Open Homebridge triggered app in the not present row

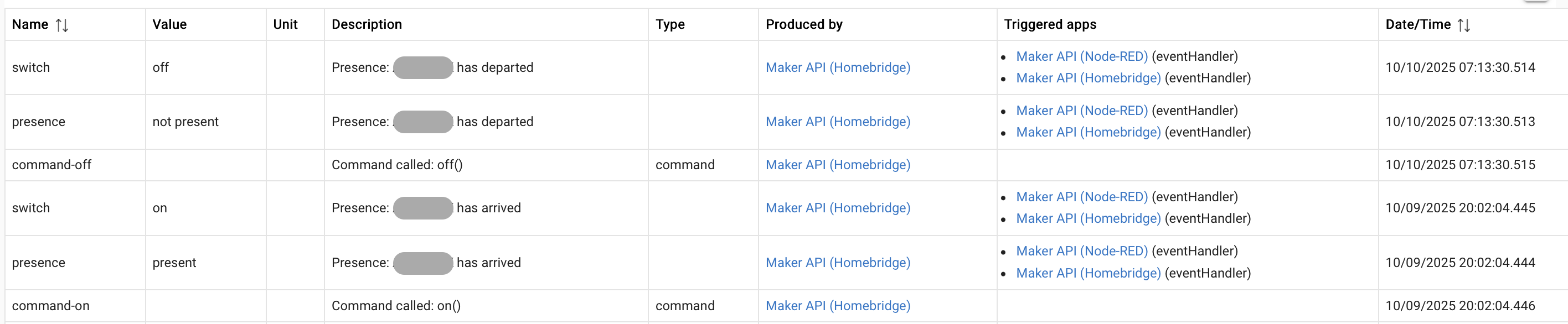(1088, 132)
